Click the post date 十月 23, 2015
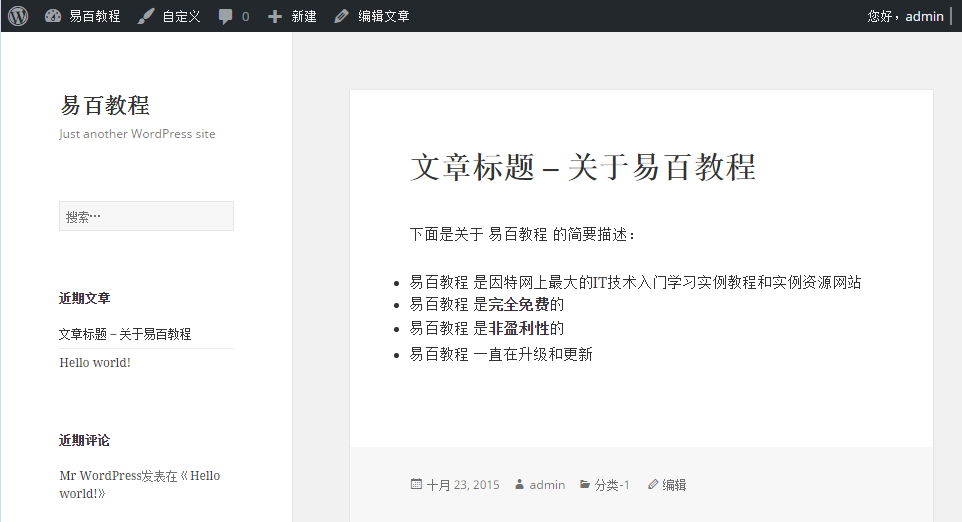962x522 pixels. pyautogui.click(x=463, y=485)
